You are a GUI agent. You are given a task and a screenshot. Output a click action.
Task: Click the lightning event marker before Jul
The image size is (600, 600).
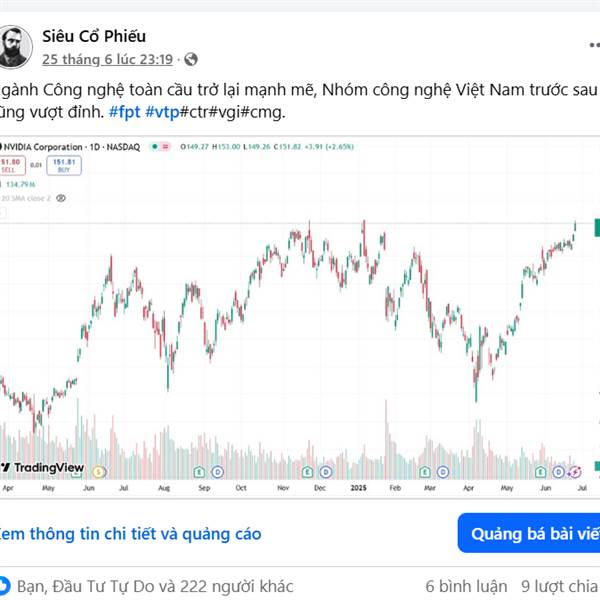575,473
